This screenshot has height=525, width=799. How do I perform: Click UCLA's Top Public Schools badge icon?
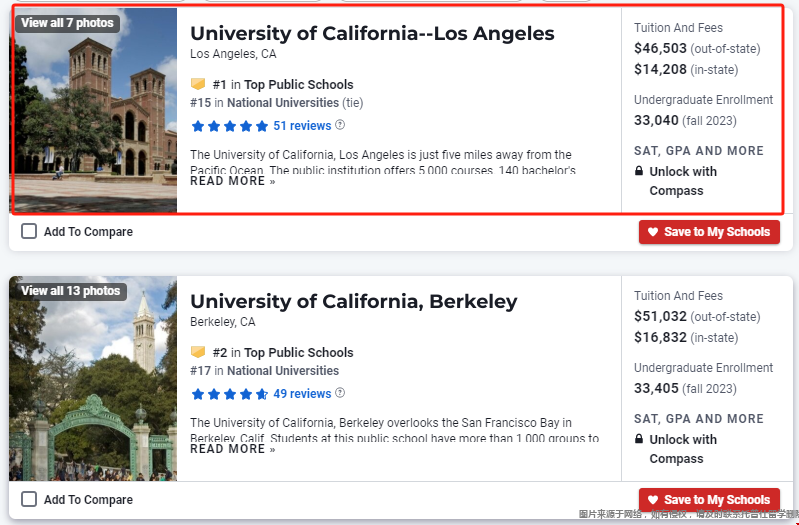tap(198, 84)
